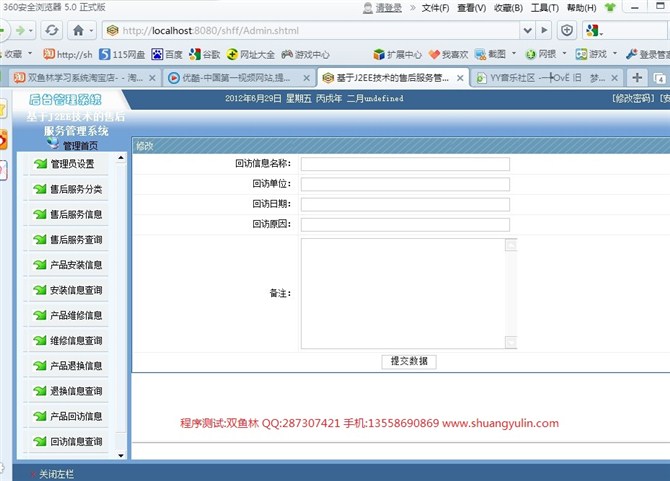This screenshot has width=670, height=481.
Task: Open the address bar history dropdown
Action: tap(528, 30)
